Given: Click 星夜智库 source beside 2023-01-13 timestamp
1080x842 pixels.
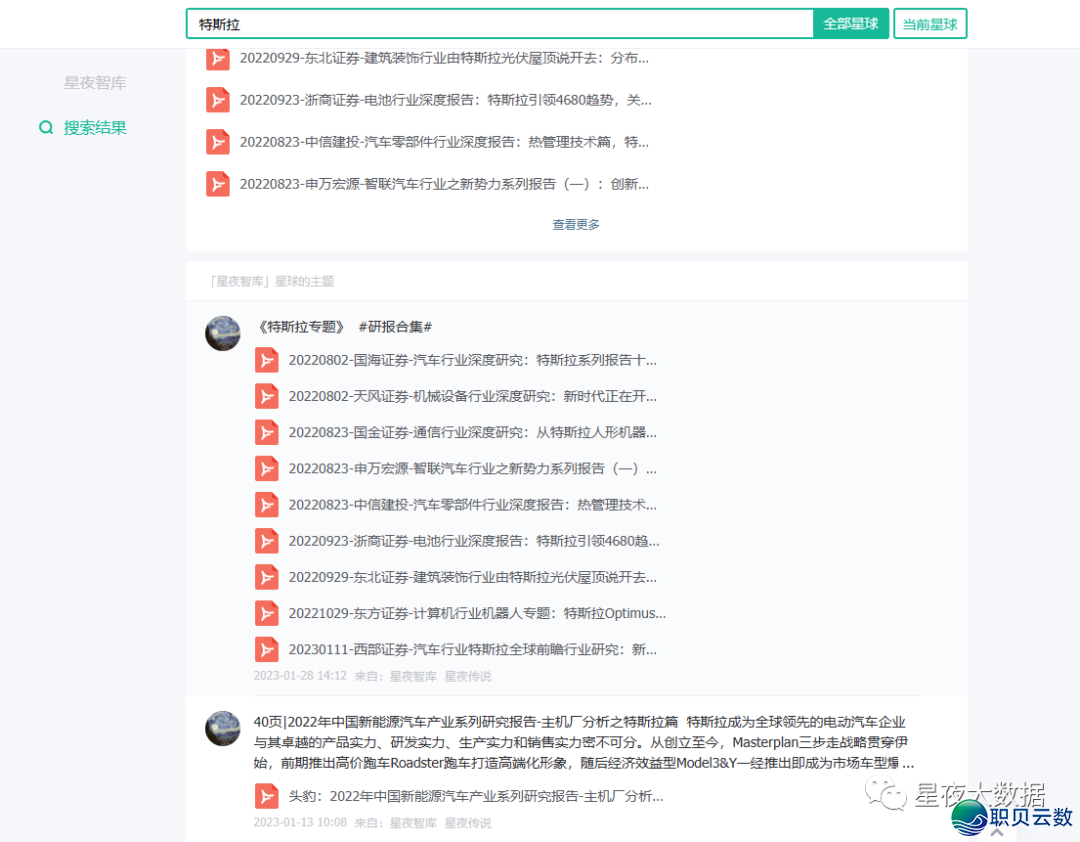Looking at the screenshot, I should pyautogui.click(x=413, y=823).
